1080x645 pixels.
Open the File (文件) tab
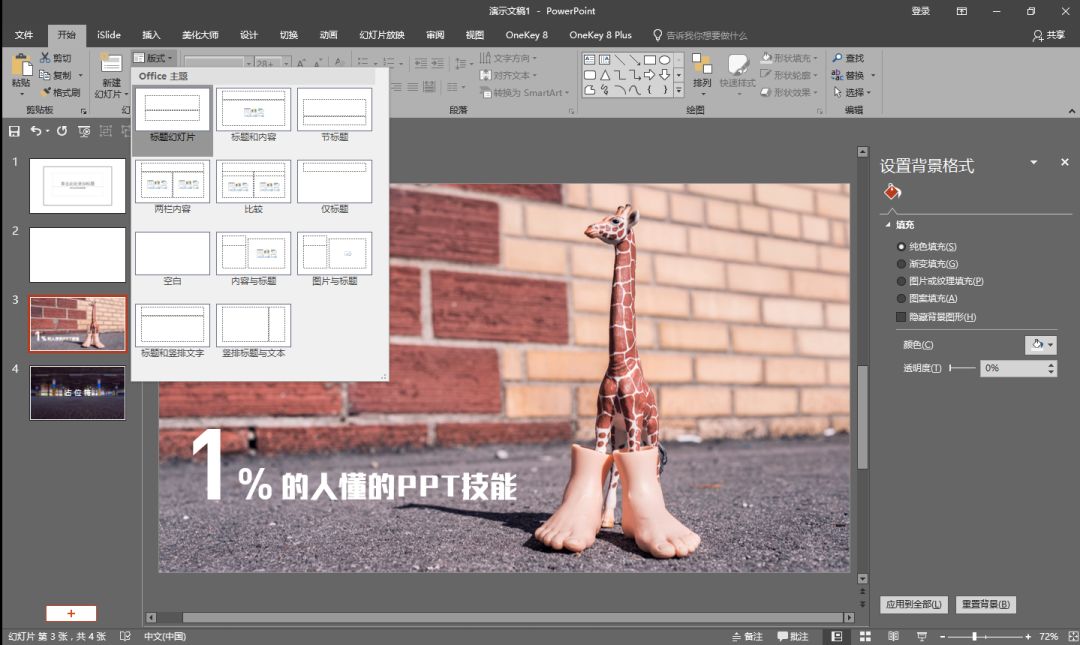pos(23,34)
